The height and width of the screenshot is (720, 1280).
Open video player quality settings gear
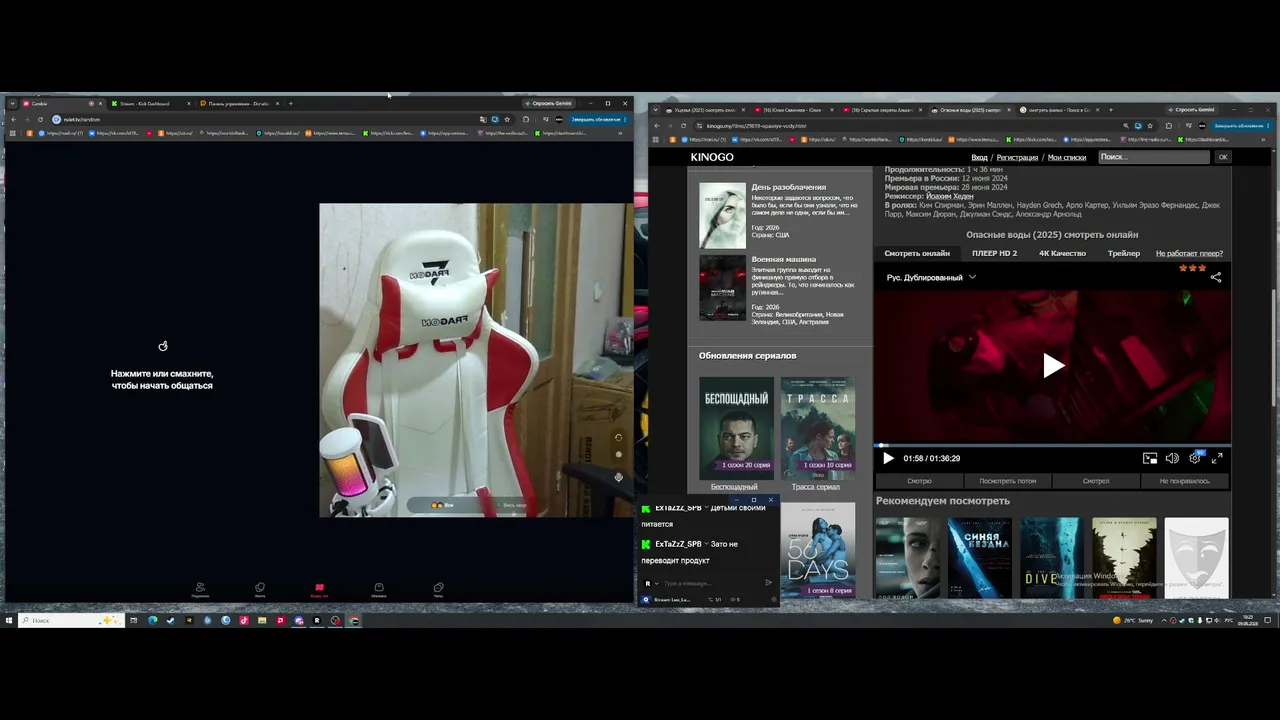tap(1195, 458)
